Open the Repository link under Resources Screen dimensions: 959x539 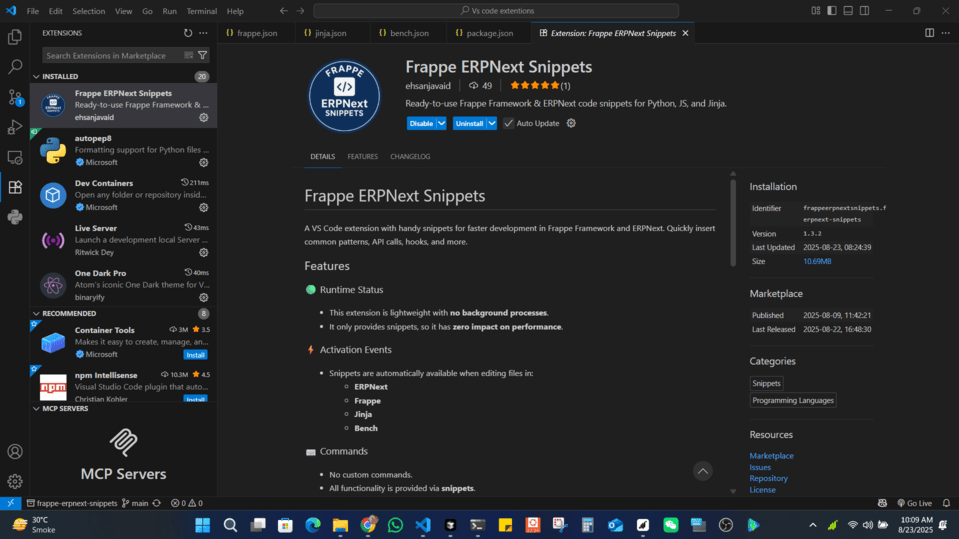pyautogui.click(x=768, y=478)
